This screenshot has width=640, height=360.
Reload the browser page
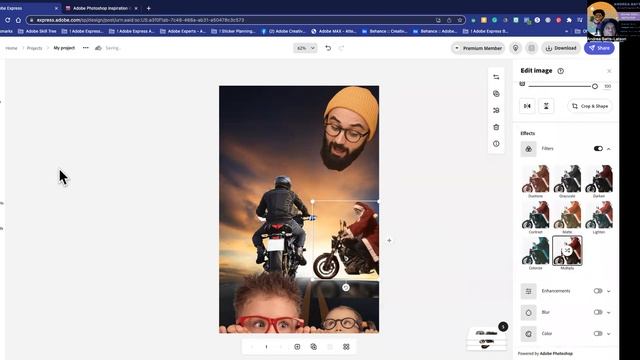[x=7, y=20]
